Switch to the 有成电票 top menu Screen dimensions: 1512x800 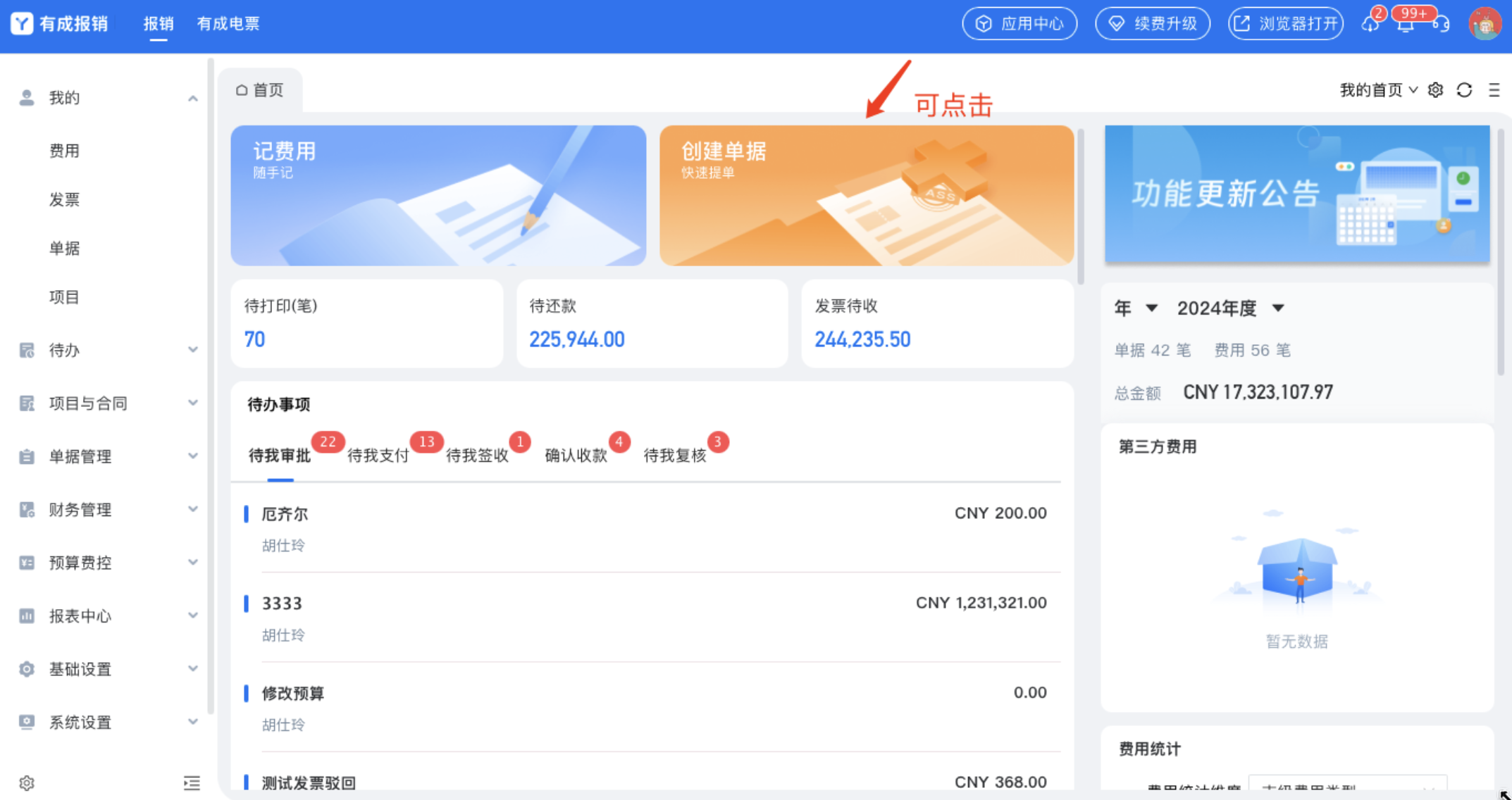[x=228, y=24]
